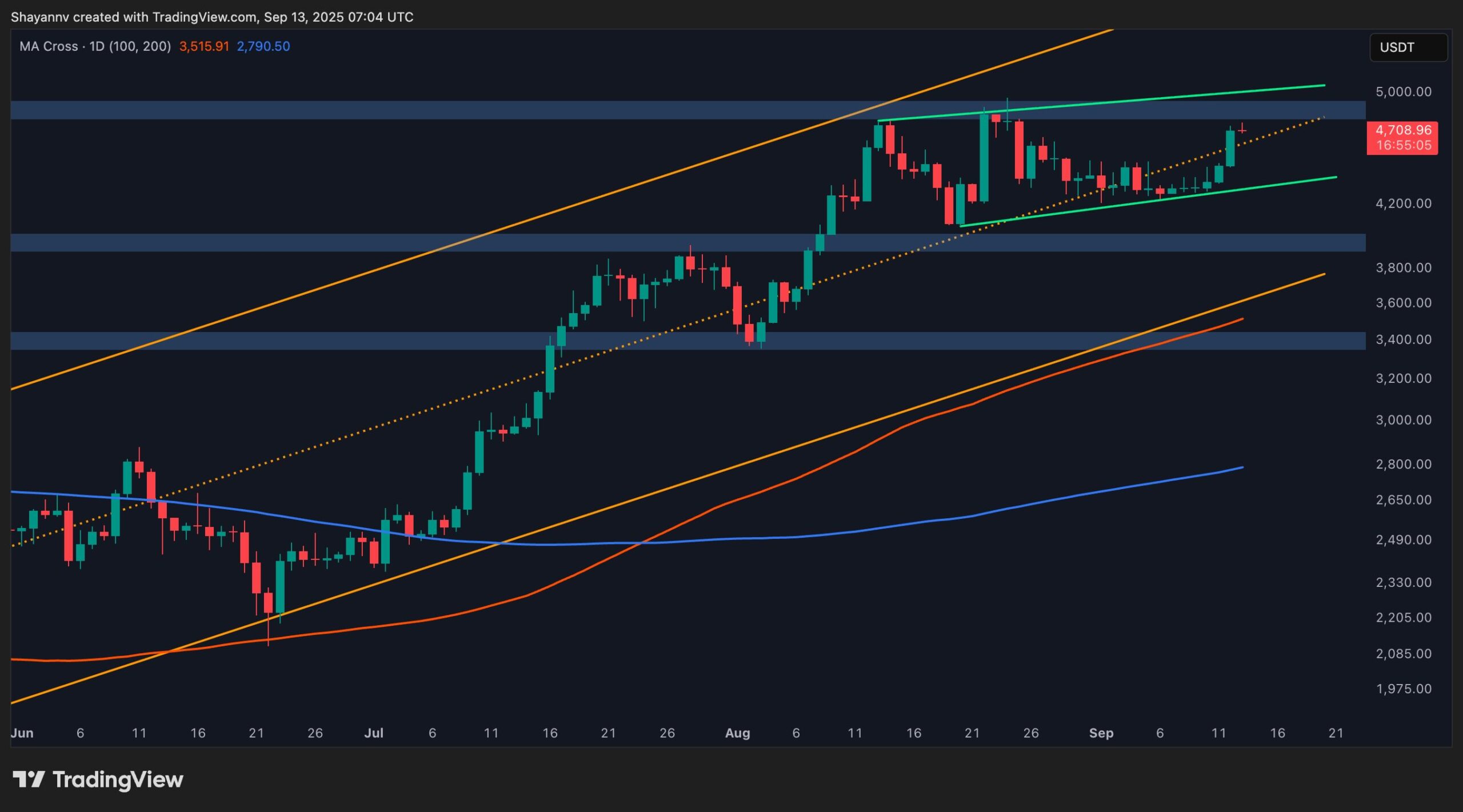The image size is (1463, 812).
Task: Click the 5,000.00 price axis label
Action: [1403, 91]
